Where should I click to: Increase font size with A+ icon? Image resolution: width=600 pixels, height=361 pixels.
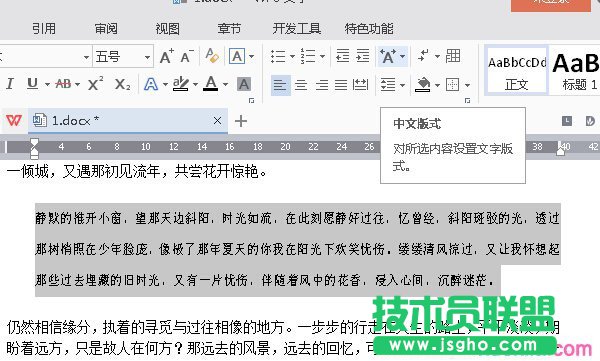(x=166, y=56)
